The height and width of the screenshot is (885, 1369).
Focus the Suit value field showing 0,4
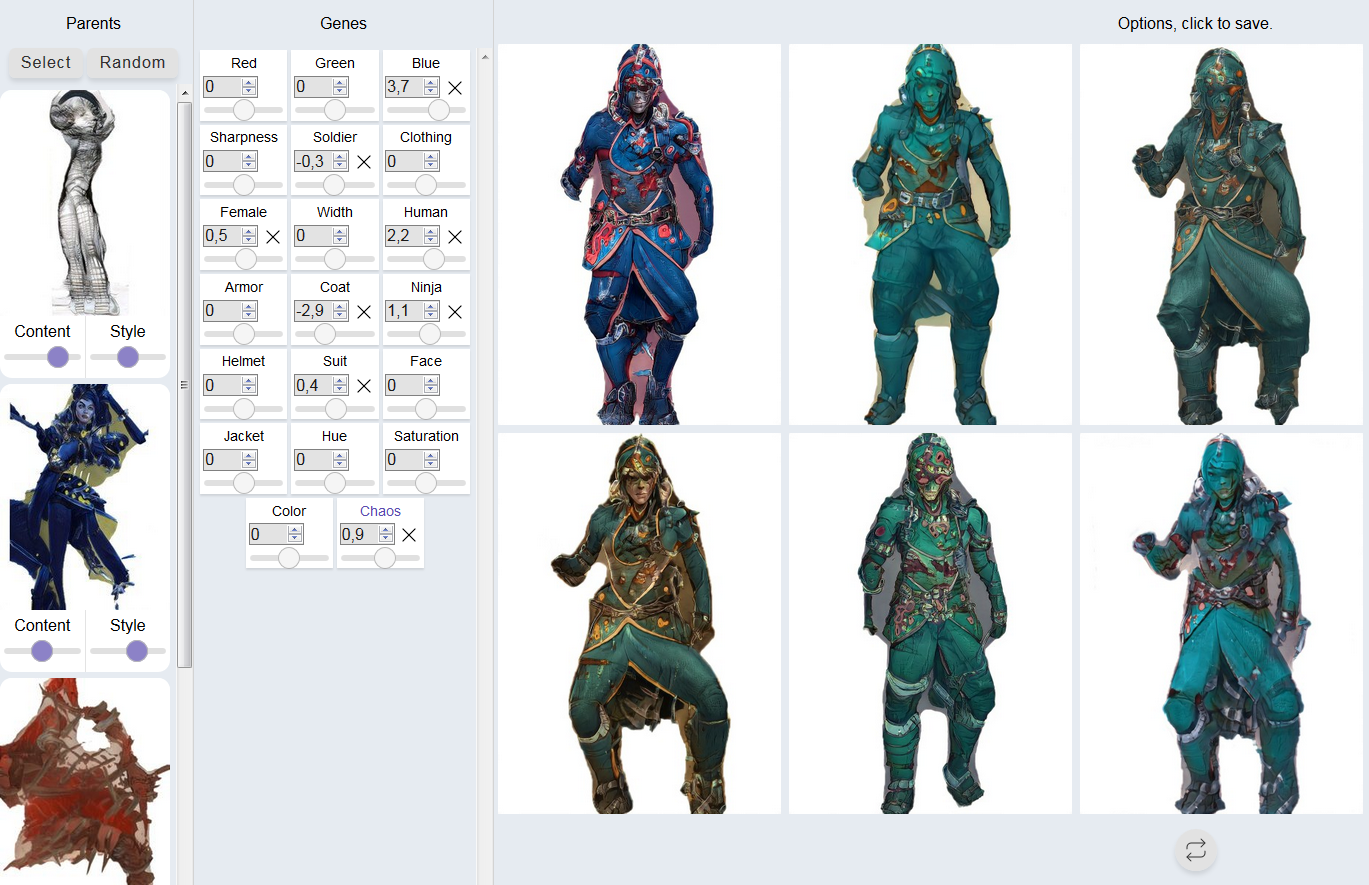pos(321,386)
